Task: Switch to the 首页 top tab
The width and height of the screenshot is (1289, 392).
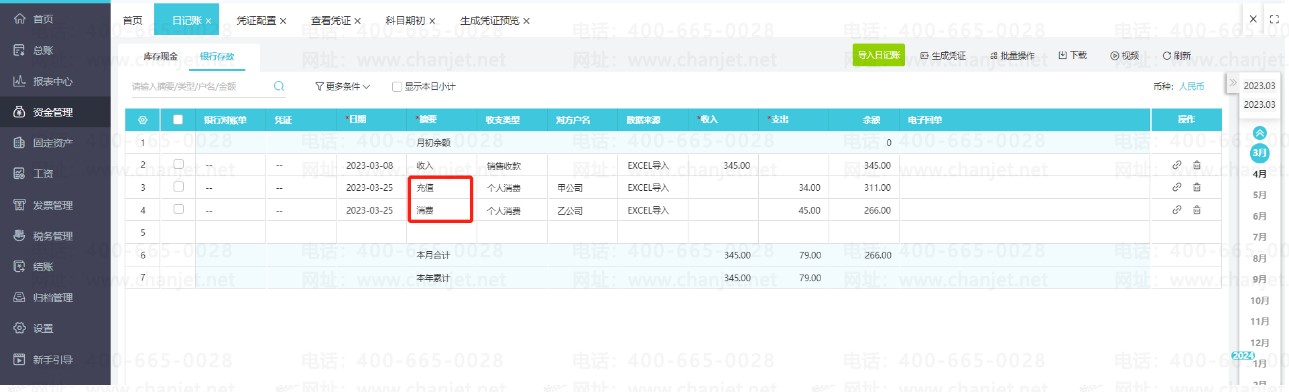Action: 132,20
